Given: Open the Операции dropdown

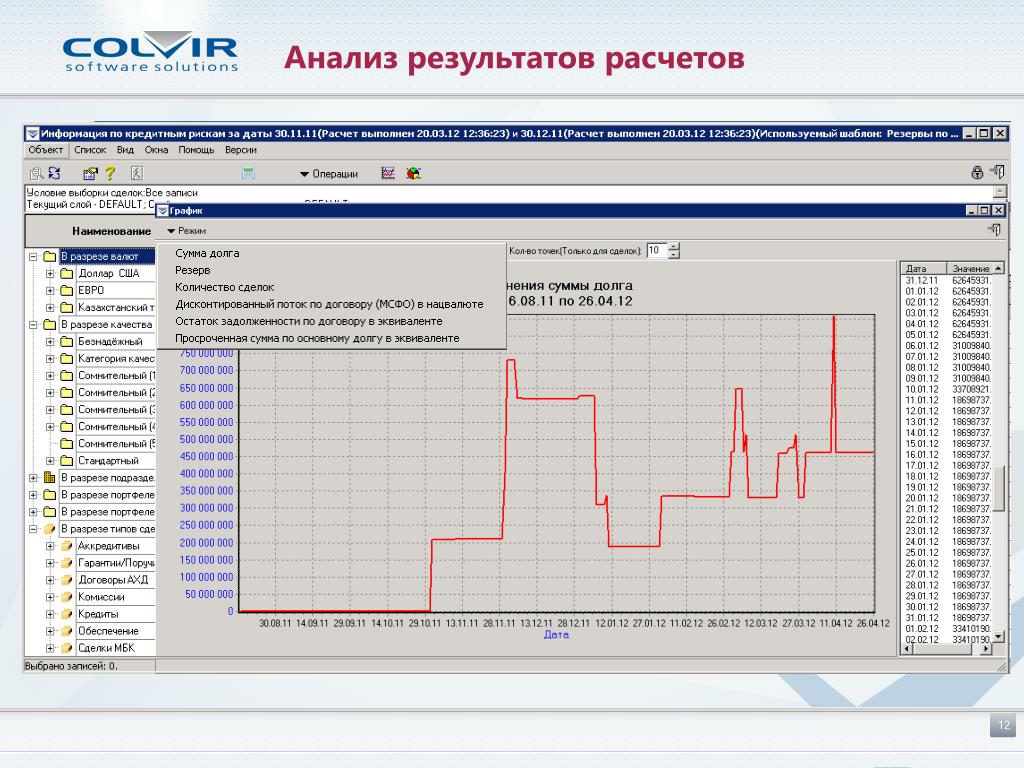Looking at the screenshot, I should [328, 174].
